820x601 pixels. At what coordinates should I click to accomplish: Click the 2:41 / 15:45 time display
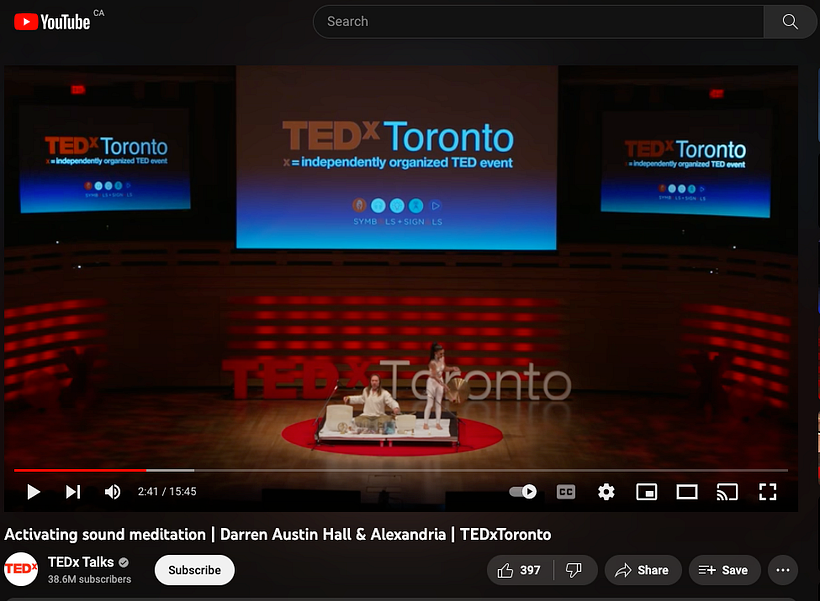click(167, 492)
